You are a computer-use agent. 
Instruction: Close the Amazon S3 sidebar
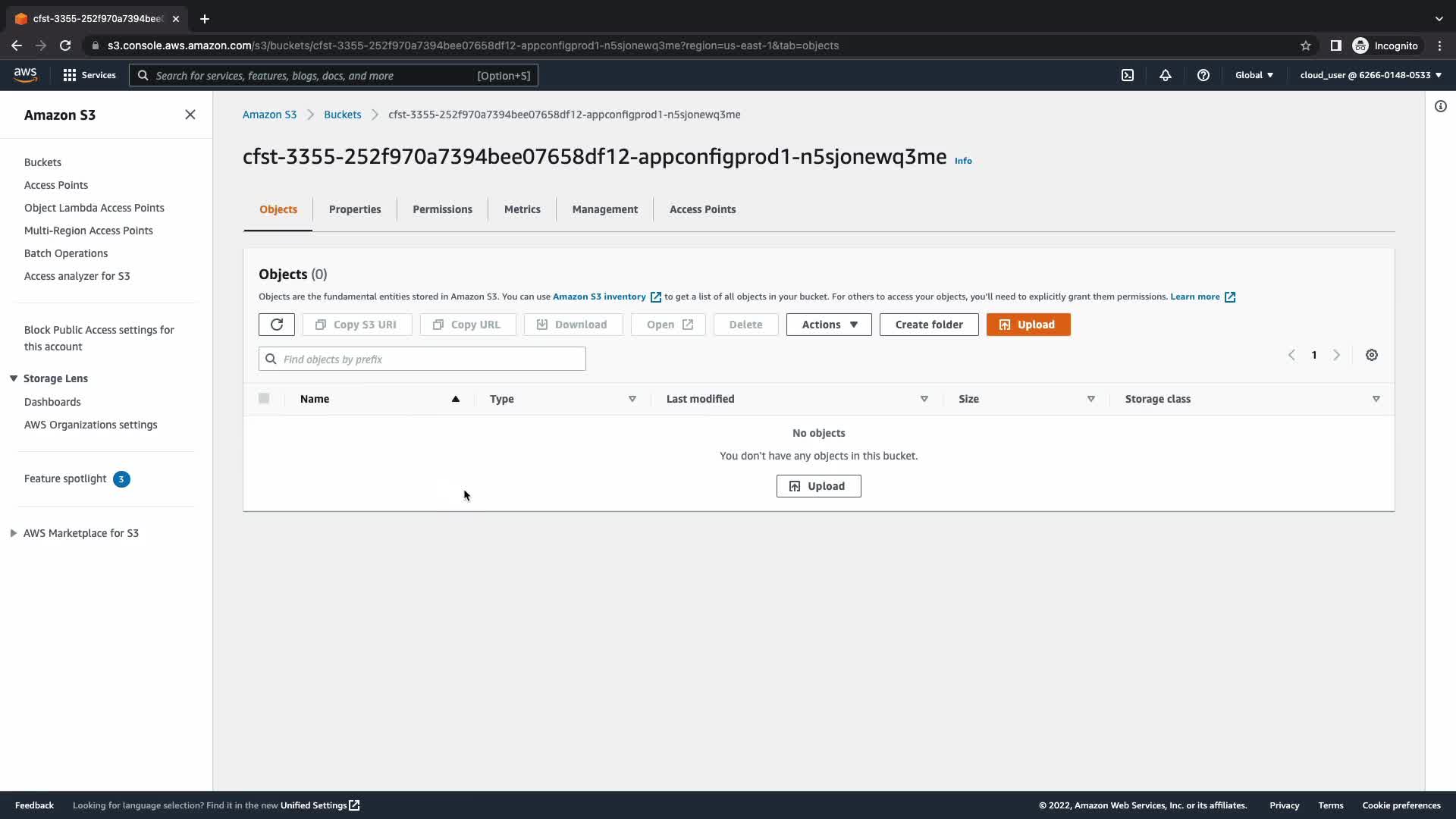click(x=190, y=115)
